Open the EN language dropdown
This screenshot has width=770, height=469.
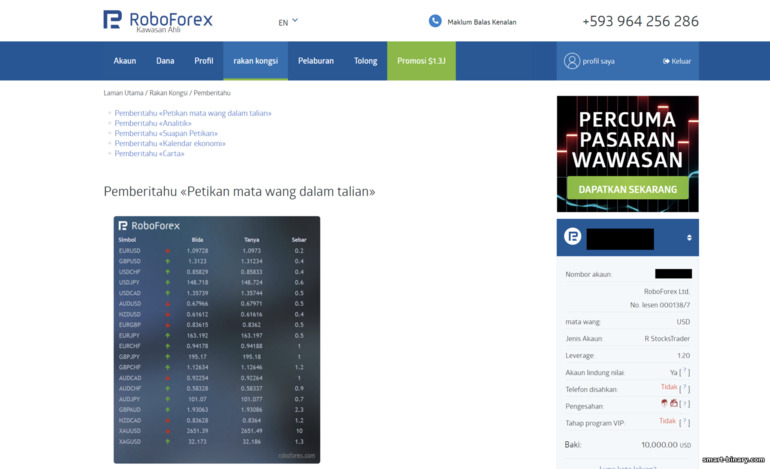288,22
